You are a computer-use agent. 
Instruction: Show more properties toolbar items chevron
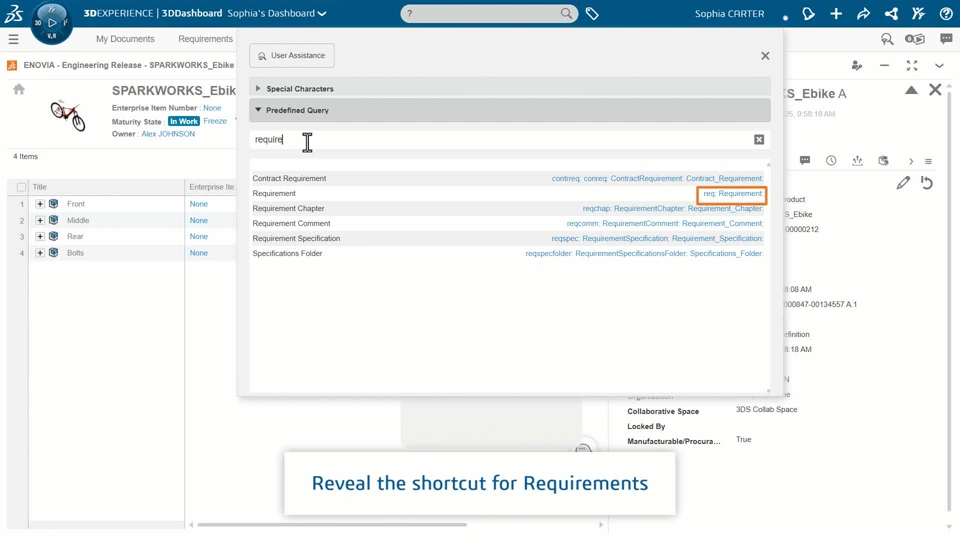[911, 161]
